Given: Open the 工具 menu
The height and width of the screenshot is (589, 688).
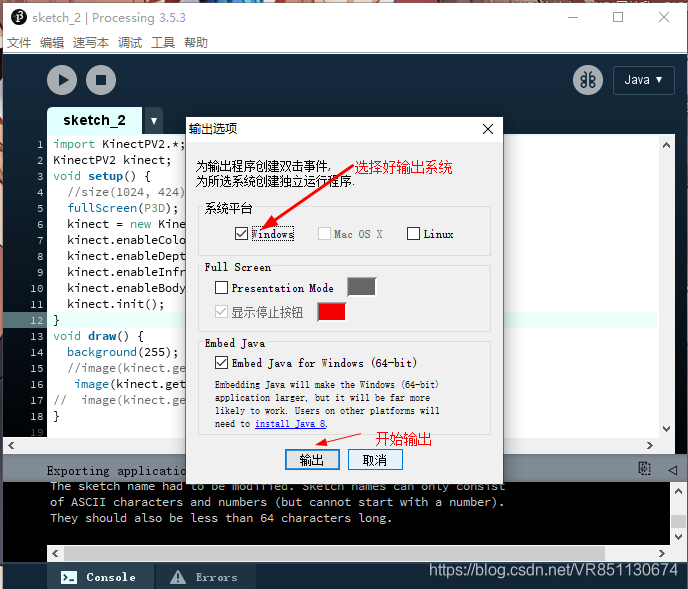Looking at the screenshot, I should pyautogui.click(x=163, y=43).
